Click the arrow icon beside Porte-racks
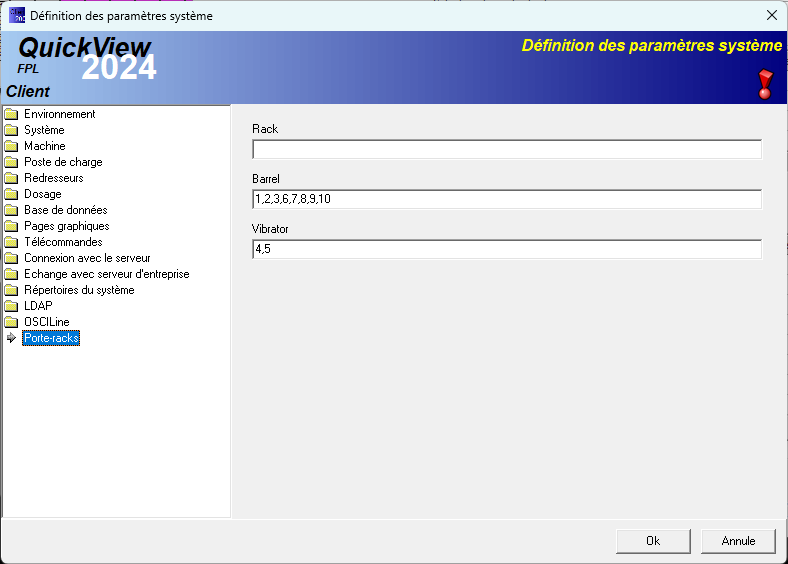This screenshot has width=788, height=564. tap(11, 338)
